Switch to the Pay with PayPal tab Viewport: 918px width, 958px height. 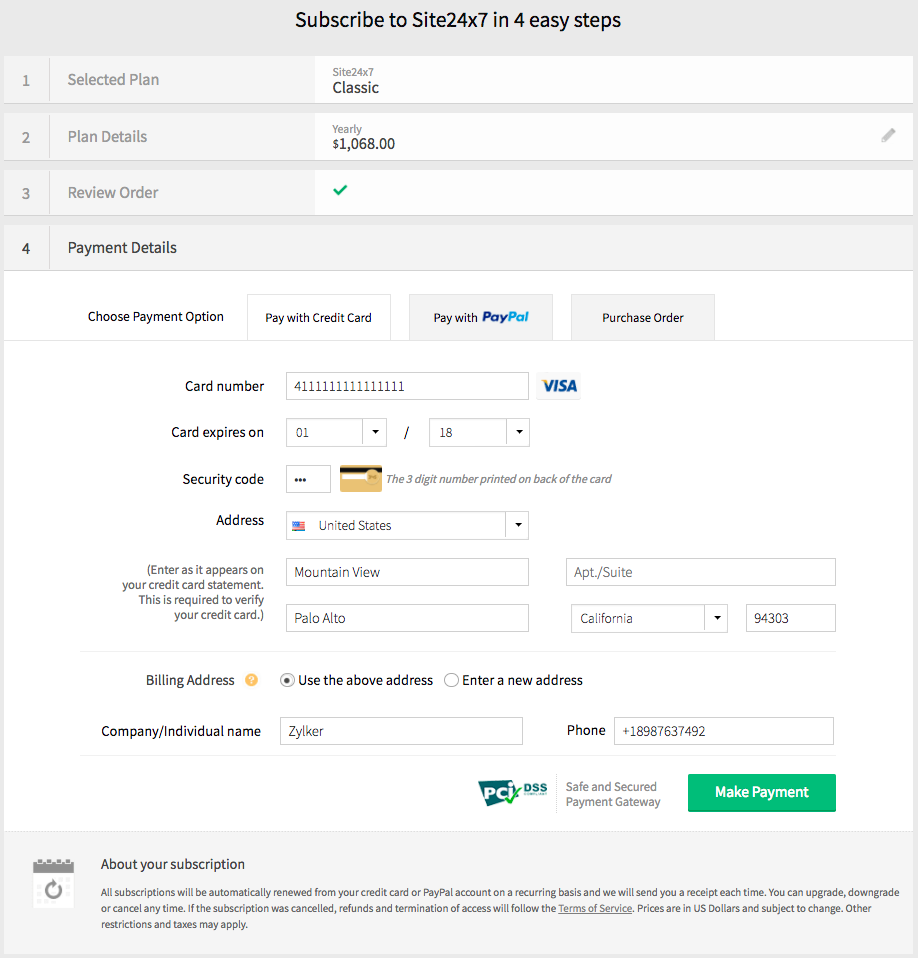(x=480, y=317)
